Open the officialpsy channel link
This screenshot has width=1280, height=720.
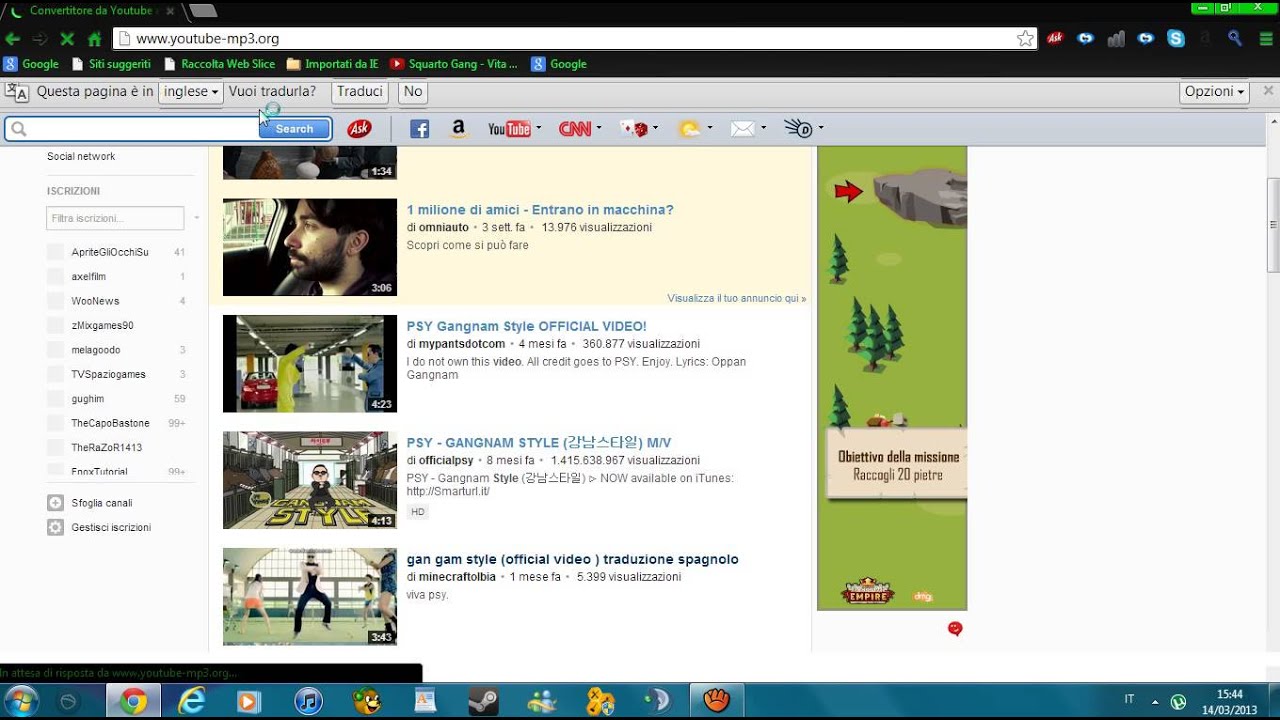445,461
